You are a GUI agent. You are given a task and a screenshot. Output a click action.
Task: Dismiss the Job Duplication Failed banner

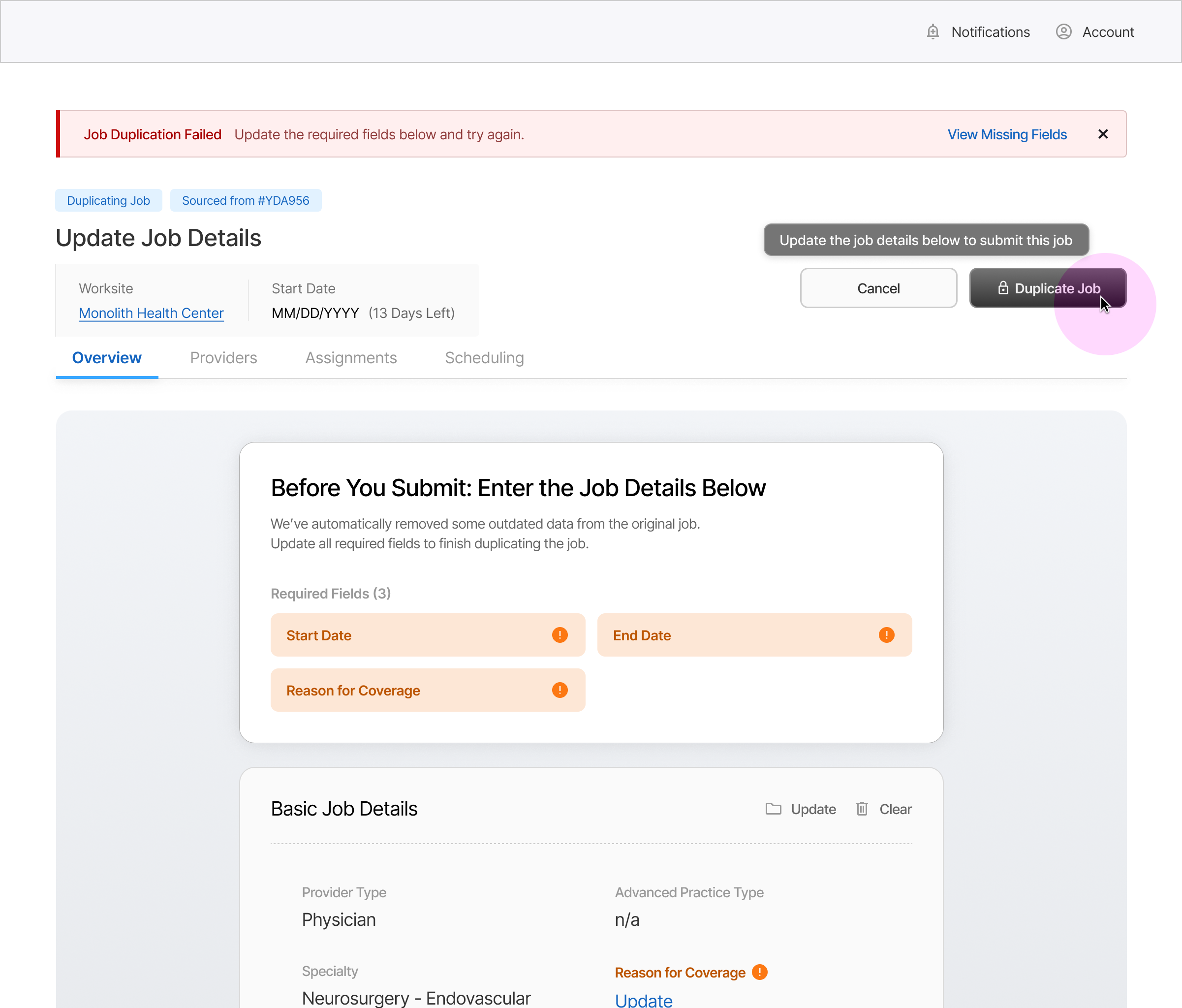(1103, 134)
